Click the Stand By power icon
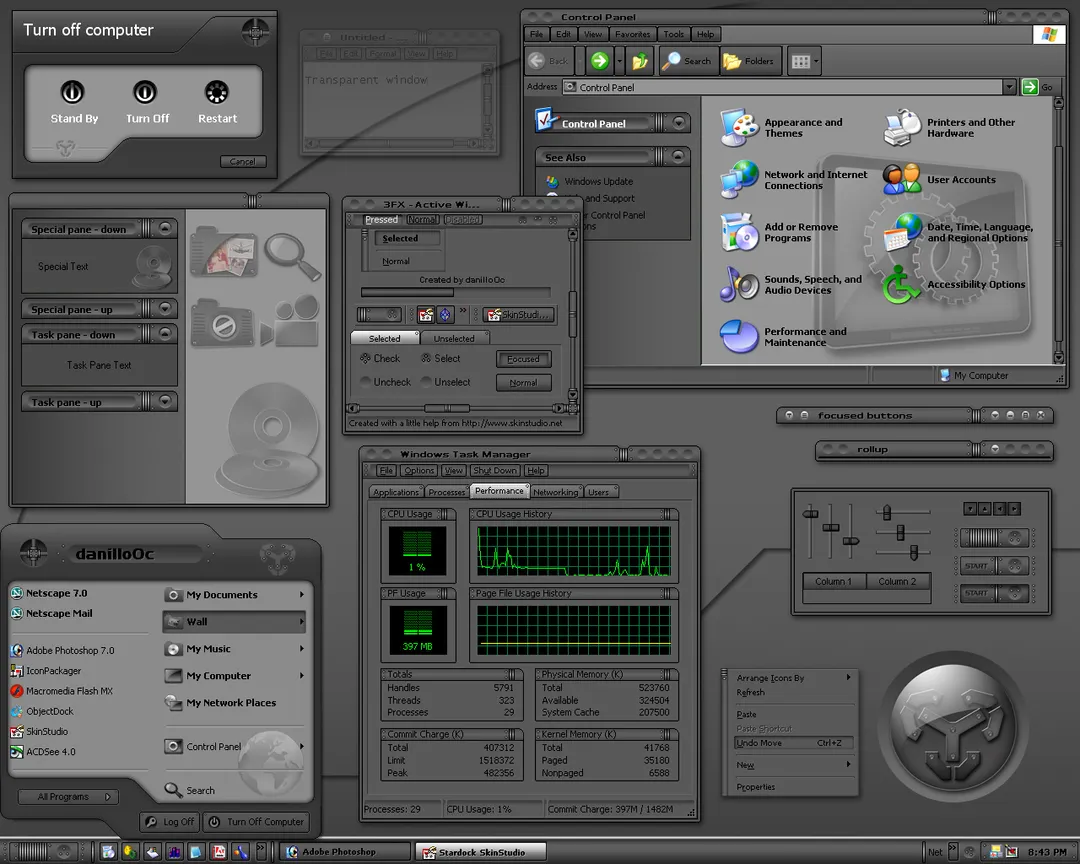This screenshot has height=864, width=1080. coord(72,92)
